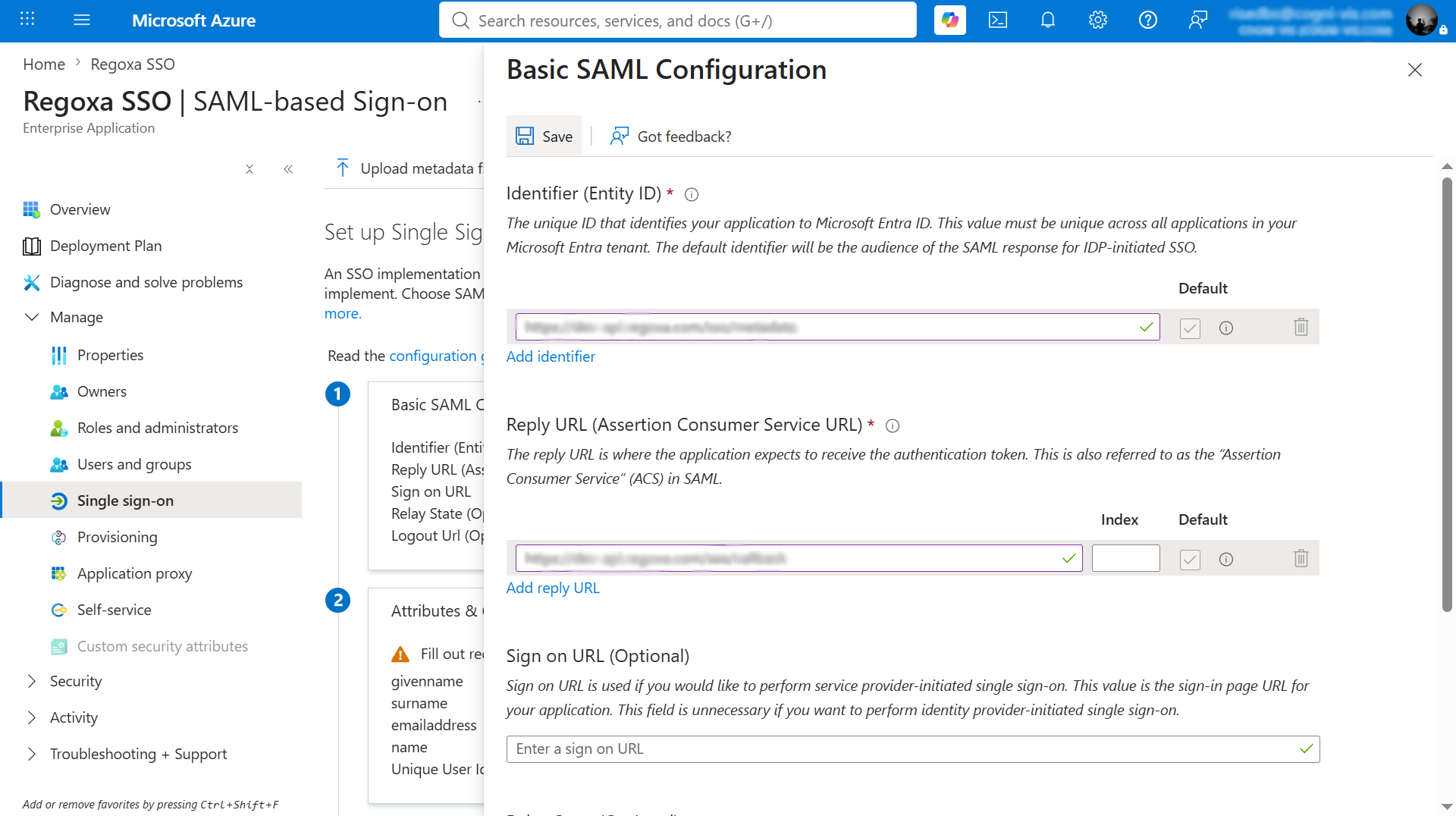Click Microsoft Azure home logo text

pos(193,20)
